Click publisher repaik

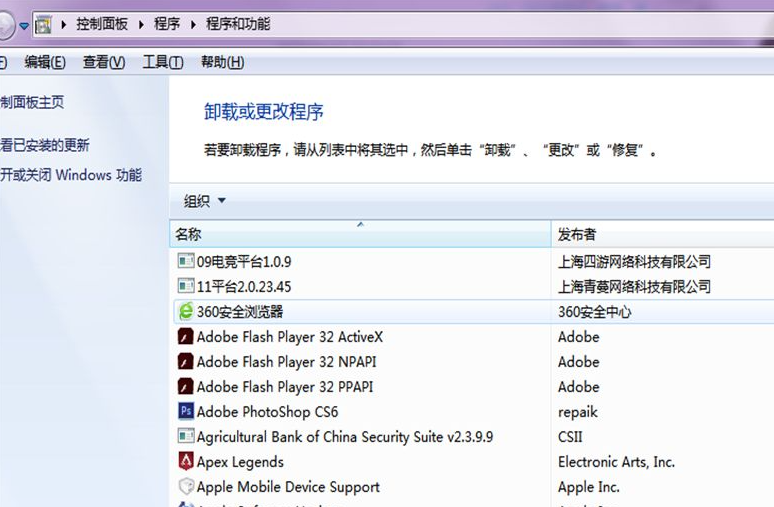578,412
